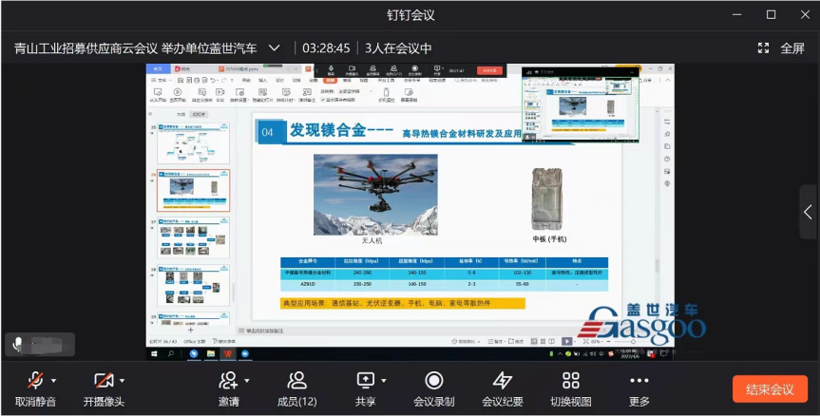Select the 首页 tab in shared WPS window
The image size is (820, 416).
(158, 69)
